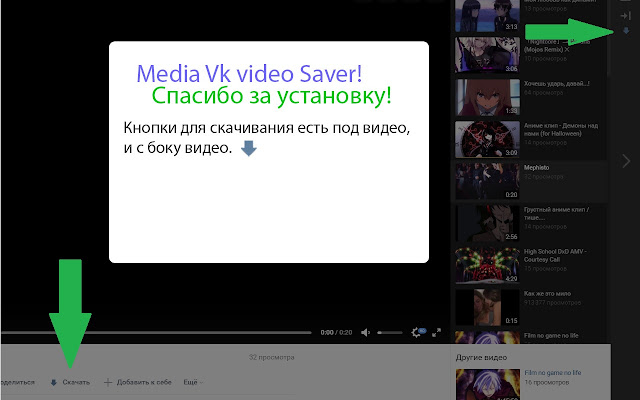Click the playlist title Film no game no life
This screenshot has height=400, width=640.
551,336
